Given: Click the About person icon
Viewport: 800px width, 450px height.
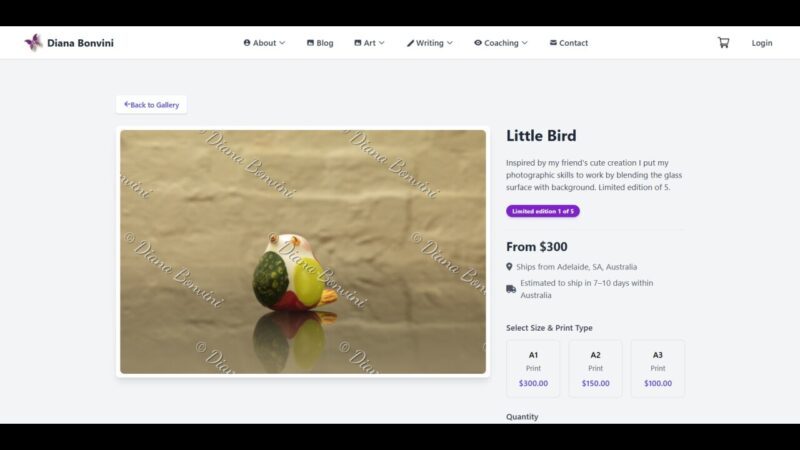Looking at the screenshot, I should point(247,43).
